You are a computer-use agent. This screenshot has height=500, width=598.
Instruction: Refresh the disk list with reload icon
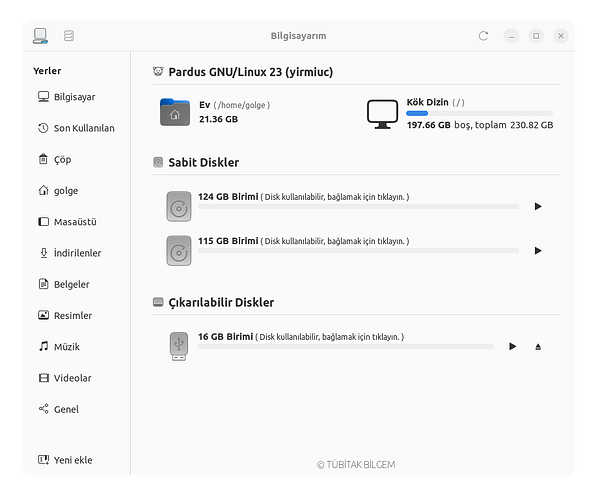483,36
